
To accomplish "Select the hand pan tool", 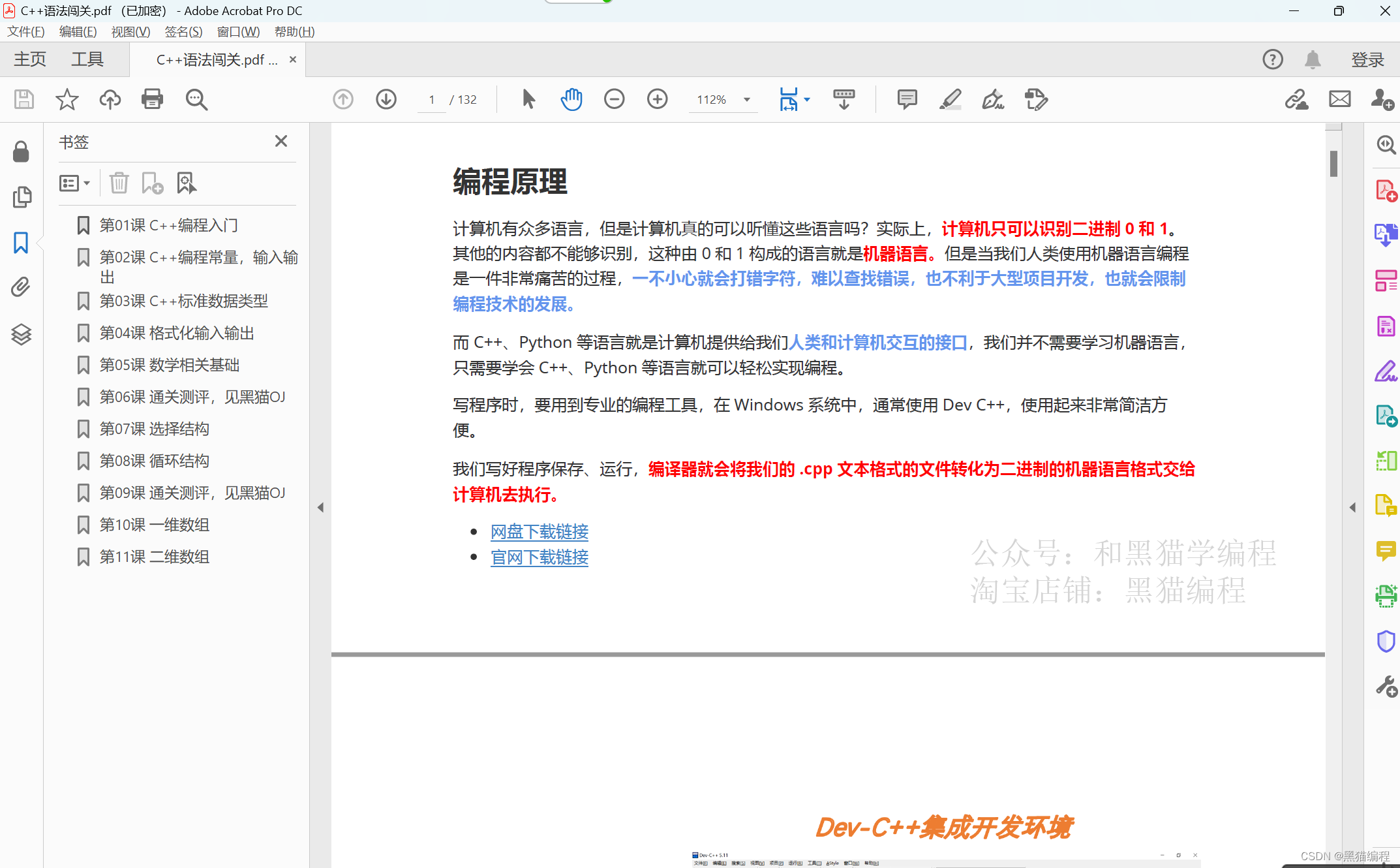I will pyautogui.click(x=571, y=99).
